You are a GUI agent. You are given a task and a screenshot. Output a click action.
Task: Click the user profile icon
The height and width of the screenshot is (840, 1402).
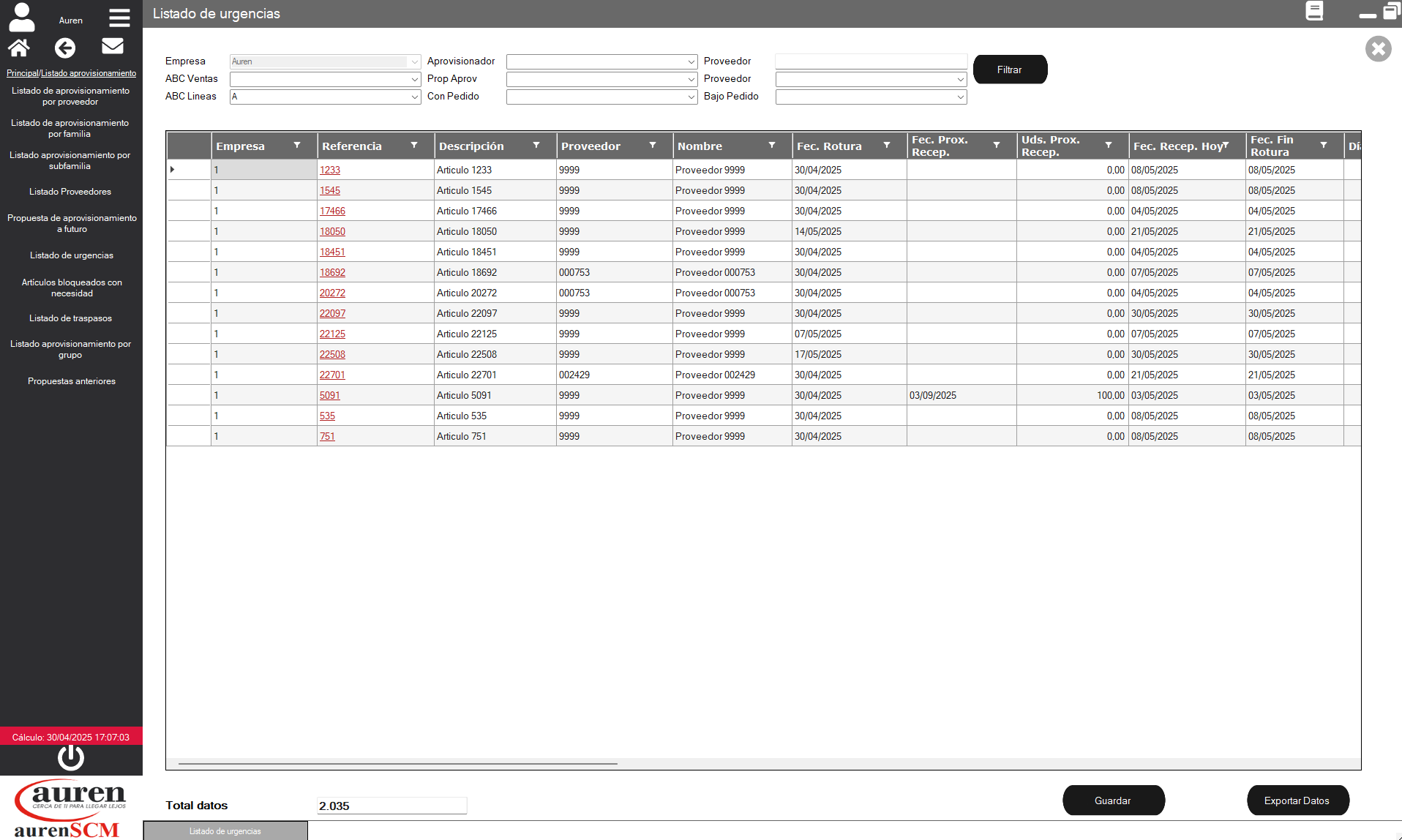[21, 18]
